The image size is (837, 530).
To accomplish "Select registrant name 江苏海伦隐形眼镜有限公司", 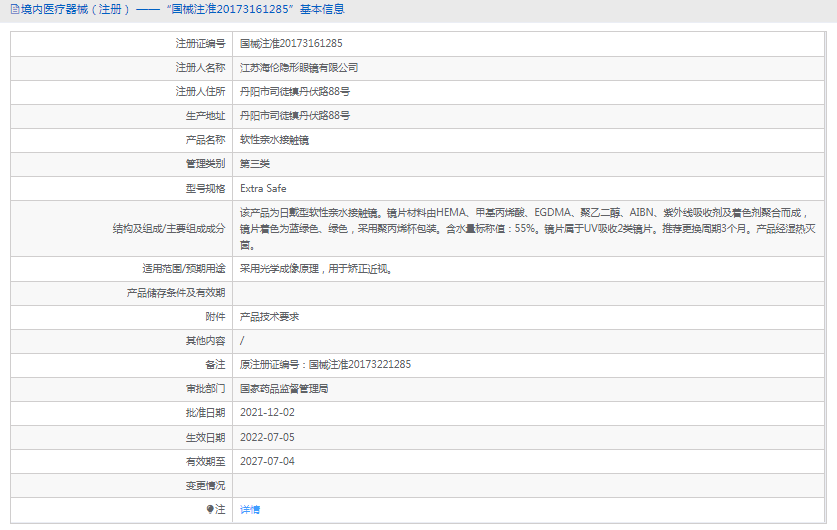I will pyautogui.click(x=299, y=68).
